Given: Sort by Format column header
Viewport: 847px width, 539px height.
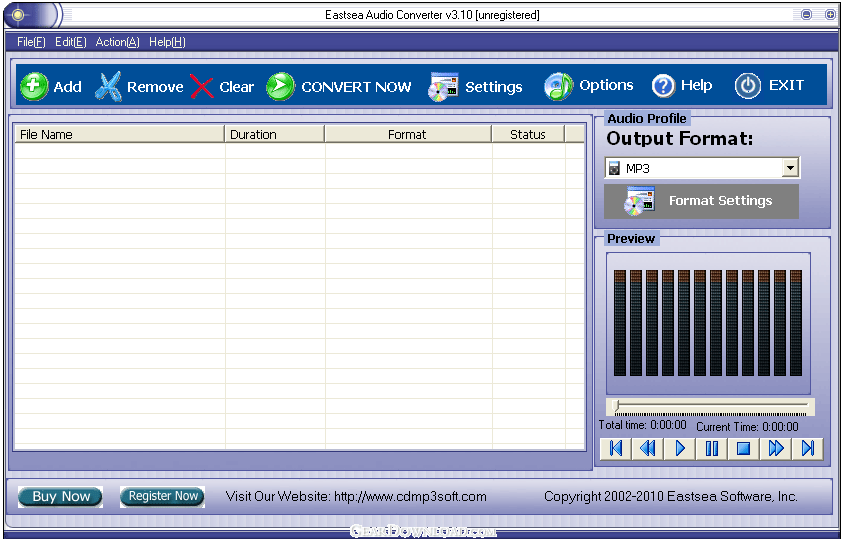Looking at the screenshot, I should click(408, 134).
